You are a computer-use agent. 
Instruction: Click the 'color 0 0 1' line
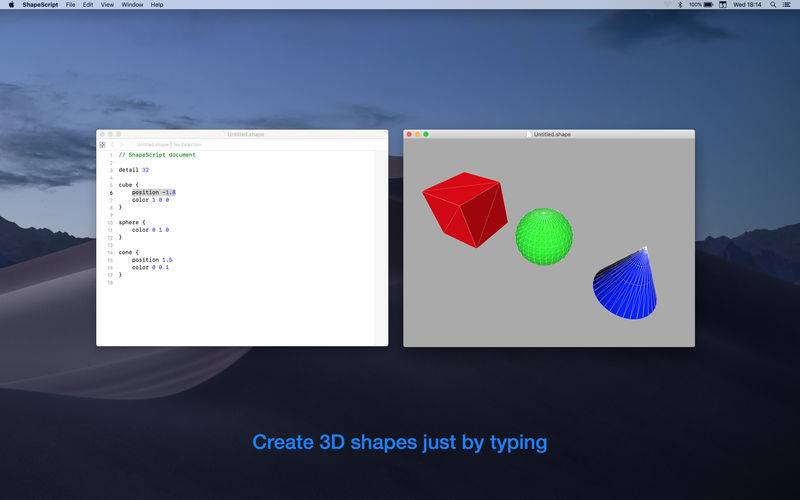pyautogui.click(x=150, y=267)
